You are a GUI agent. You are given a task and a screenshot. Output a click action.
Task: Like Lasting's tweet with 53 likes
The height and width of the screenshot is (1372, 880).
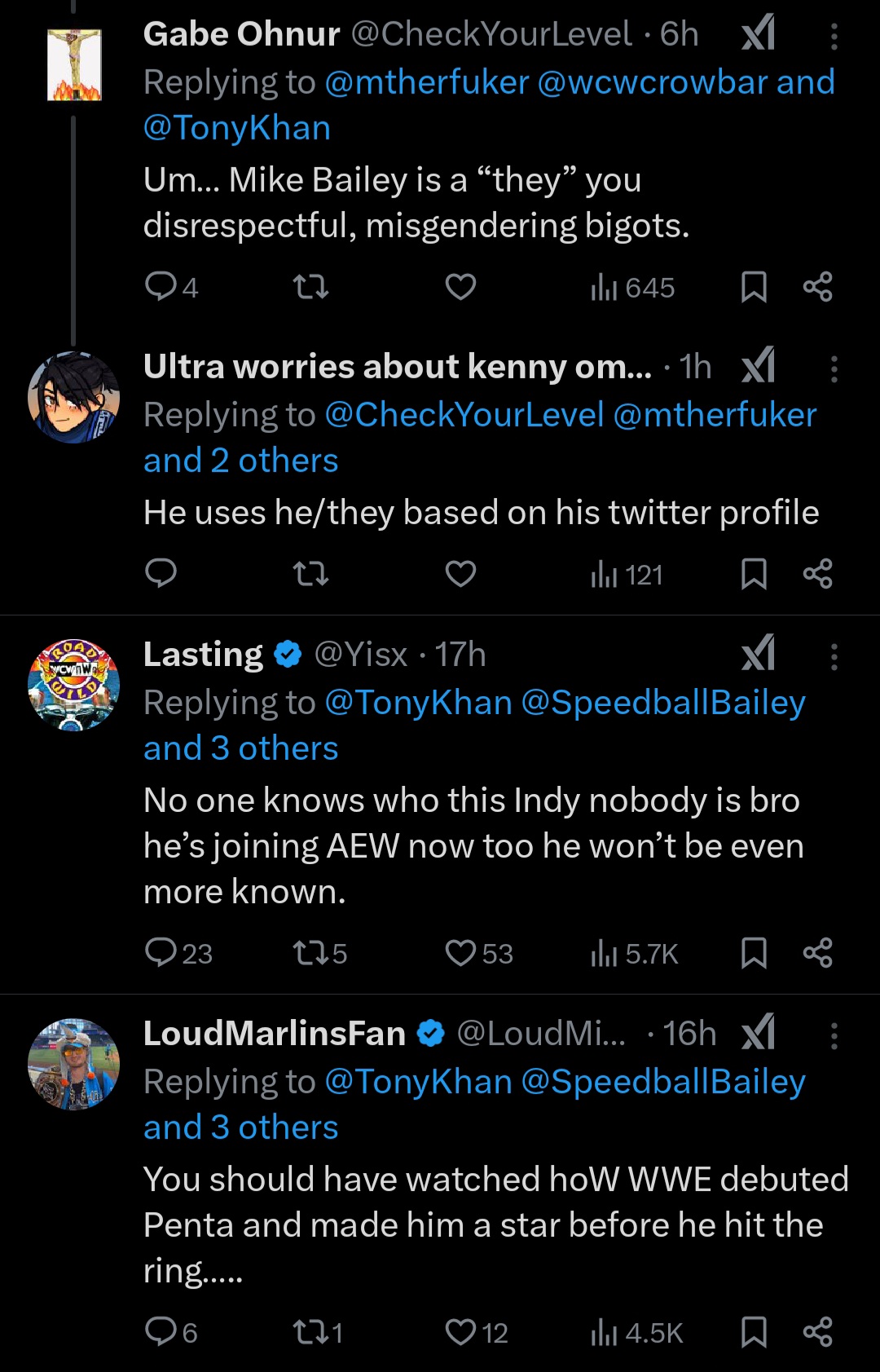461,952
